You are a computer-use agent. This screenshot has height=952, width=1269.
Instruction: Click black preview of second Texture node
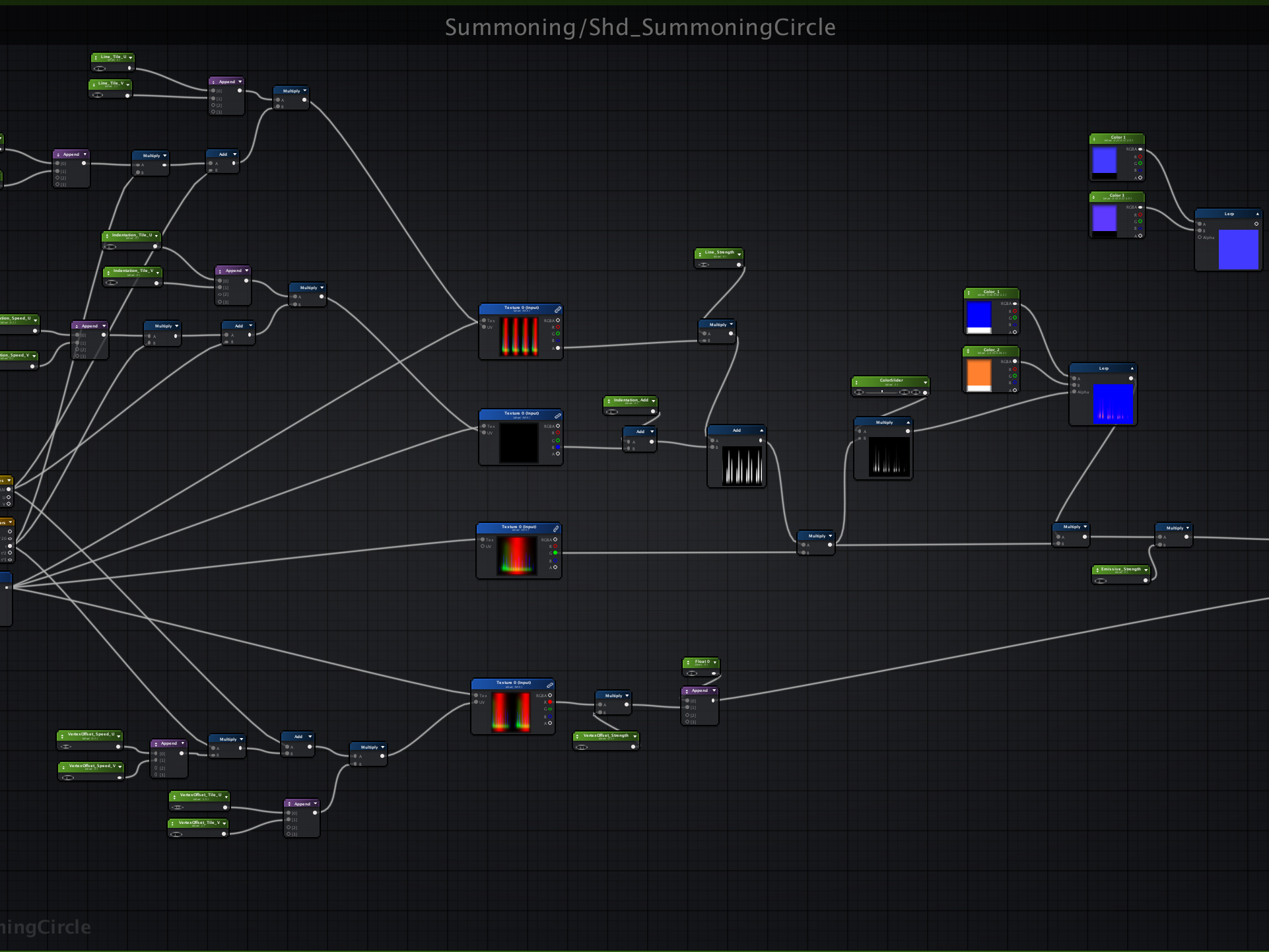point(519,442)
